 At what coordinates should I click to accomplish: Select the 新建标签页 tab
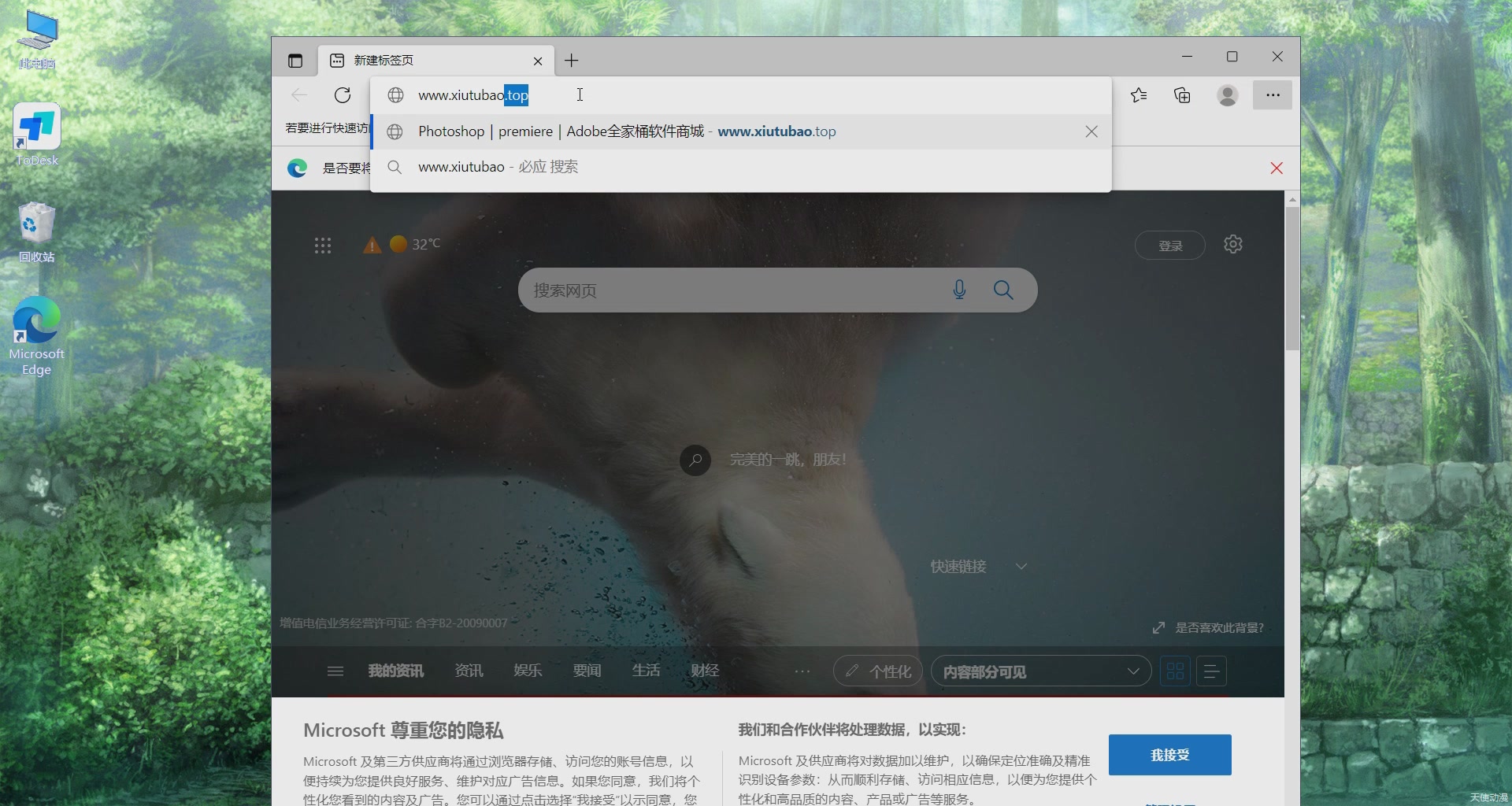pyautogui.click(x=435, y=61)
